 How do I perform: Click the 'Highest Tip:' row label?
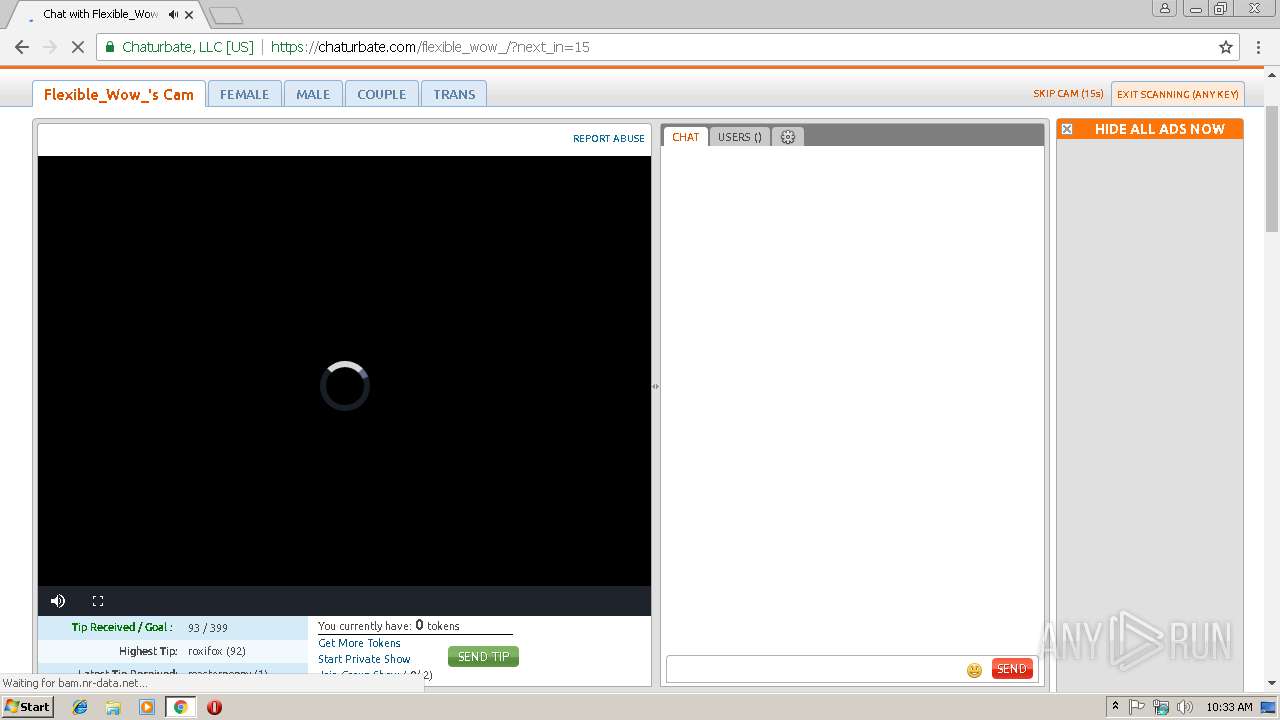tap(148, 651)
